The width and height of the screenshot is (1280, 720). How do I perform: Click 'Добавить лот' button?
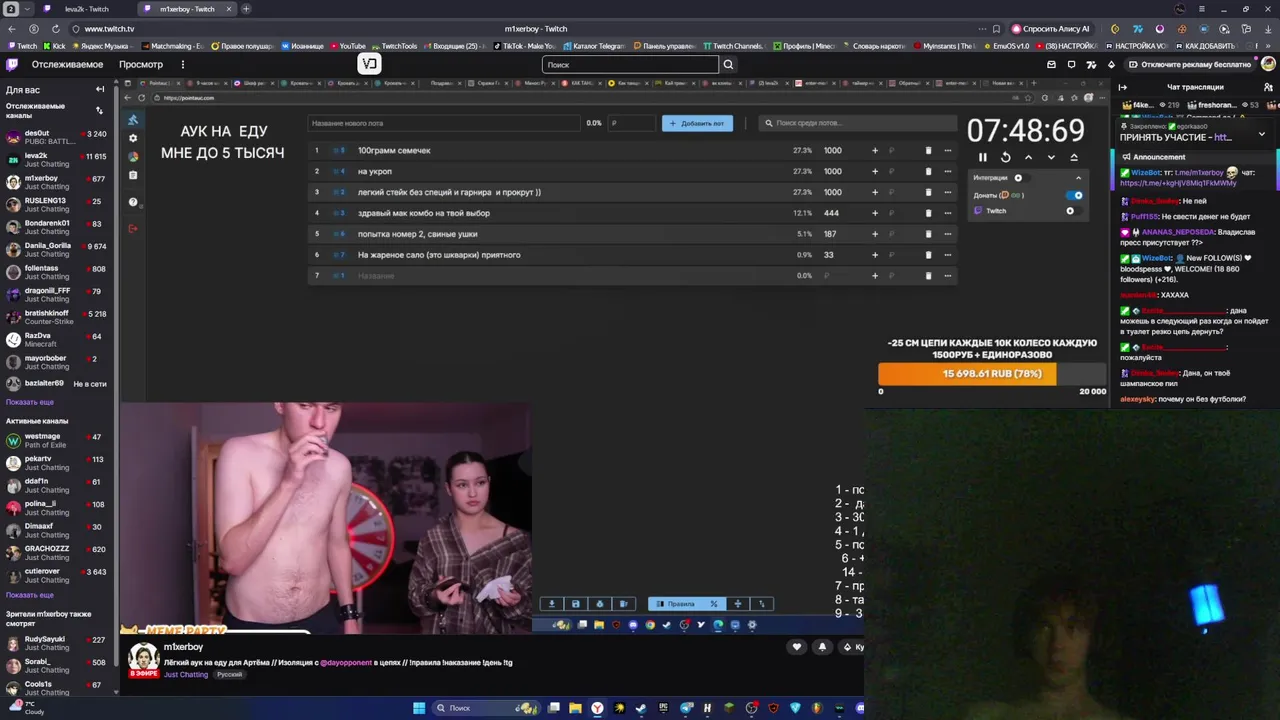pyautogui.click(x=697, y=123)
